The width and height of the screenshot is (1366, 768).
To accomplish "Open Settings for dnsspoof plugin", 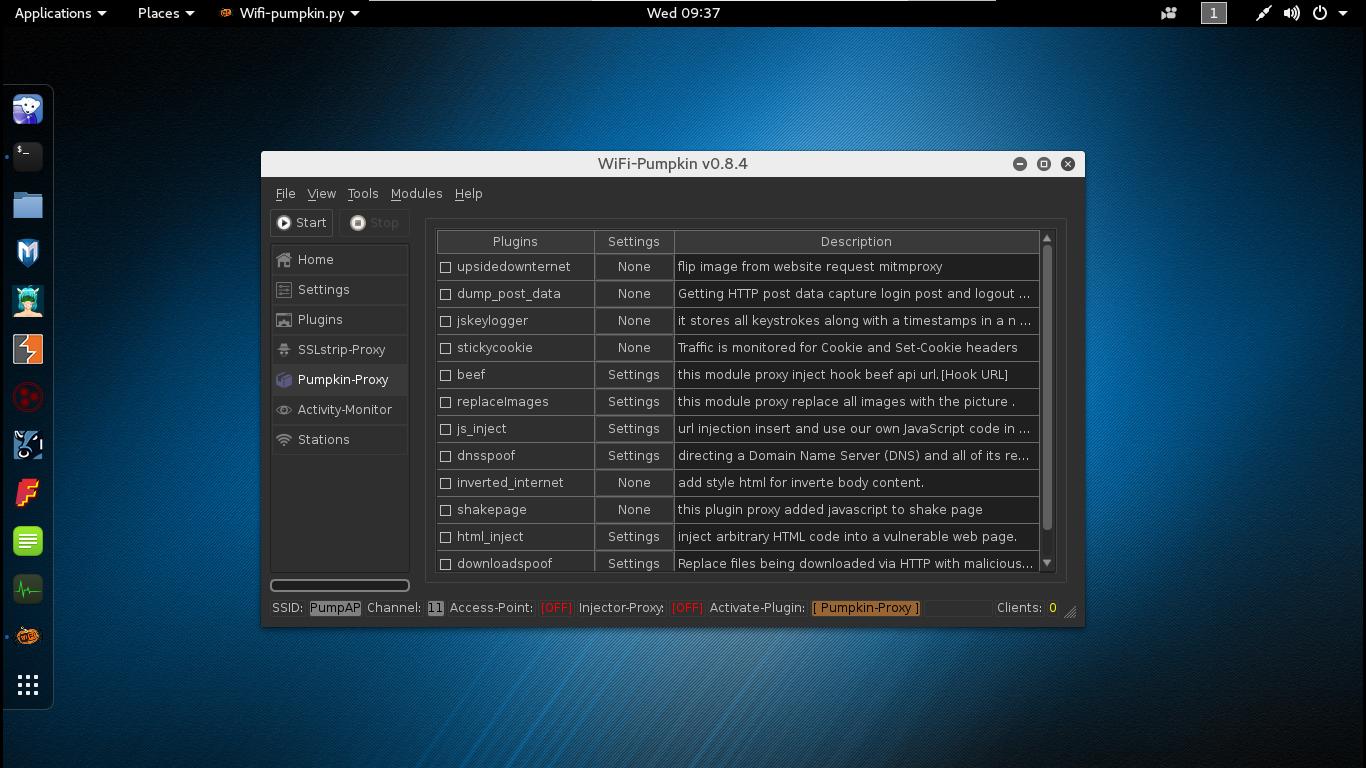I will 634,456.
